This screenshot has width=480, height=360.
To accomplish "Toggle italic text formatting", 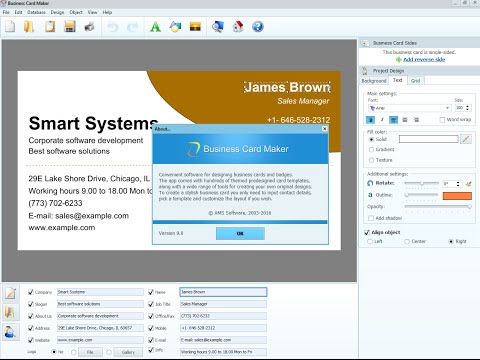I will [382, 120].
